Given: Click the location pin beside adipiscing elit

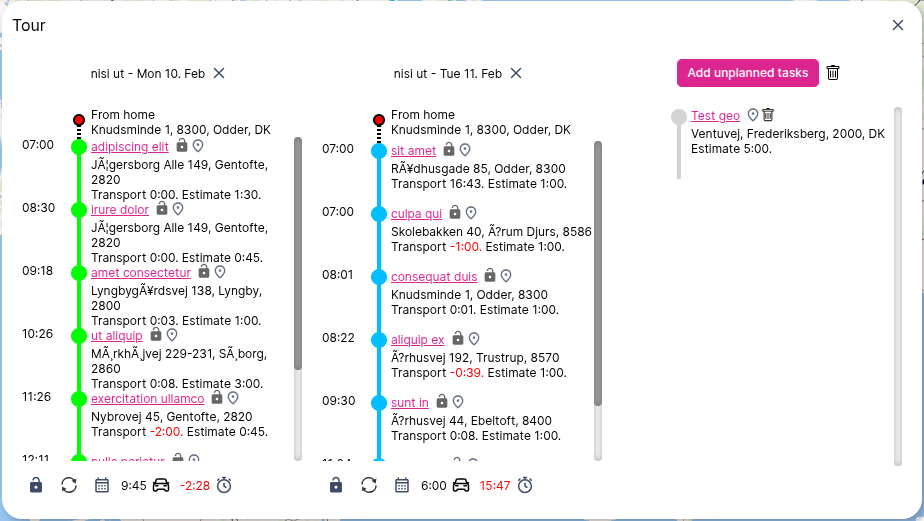Looking at the screenshot, I should click(198, 146).
